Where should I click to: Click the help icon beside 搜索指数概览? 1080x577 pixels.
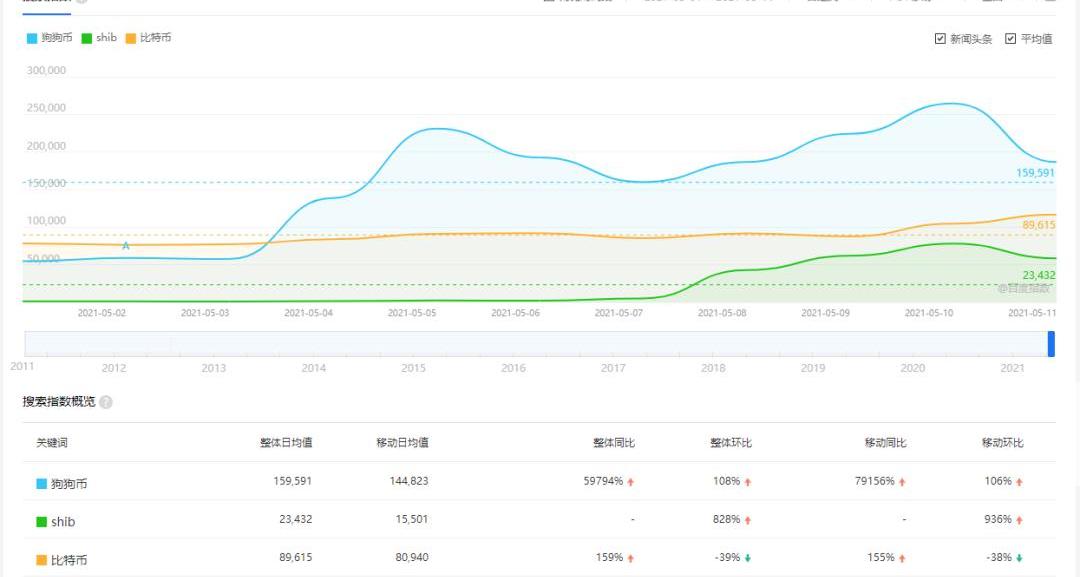pyautogui.click(x=106, y=402)
